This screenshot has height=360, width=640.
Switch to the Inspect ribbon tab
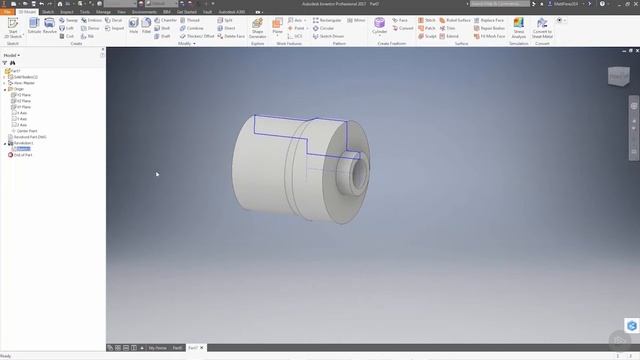click(67, 12)
